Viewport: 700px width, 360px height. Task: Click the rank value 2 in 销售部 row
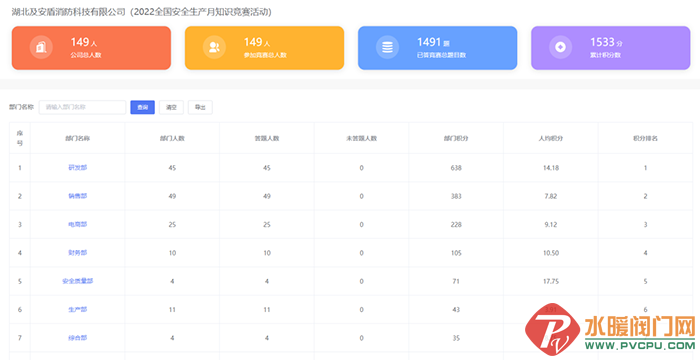click(646, 196)
